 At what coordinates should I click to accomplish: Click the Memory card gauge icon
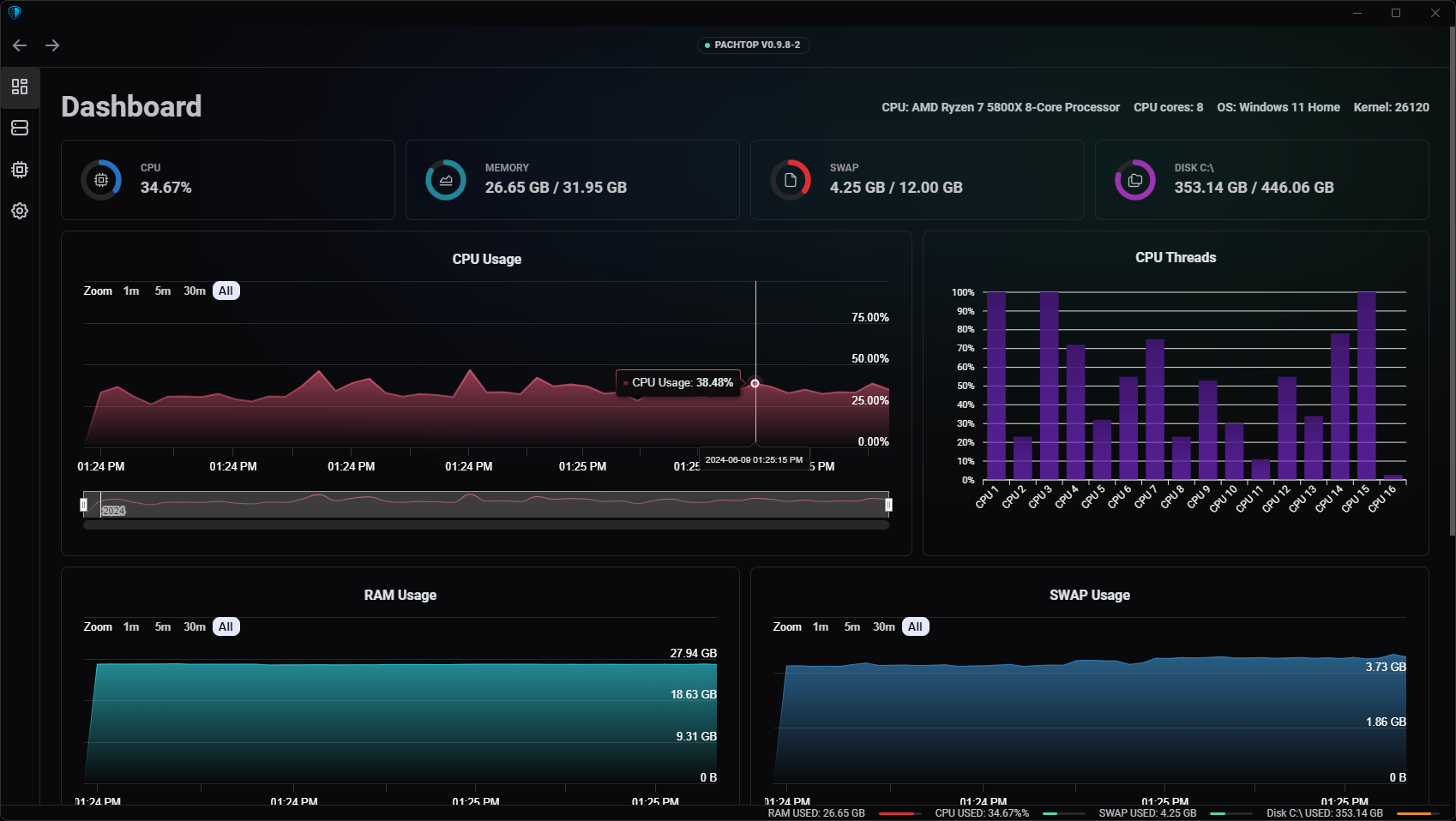click(446, 180)
